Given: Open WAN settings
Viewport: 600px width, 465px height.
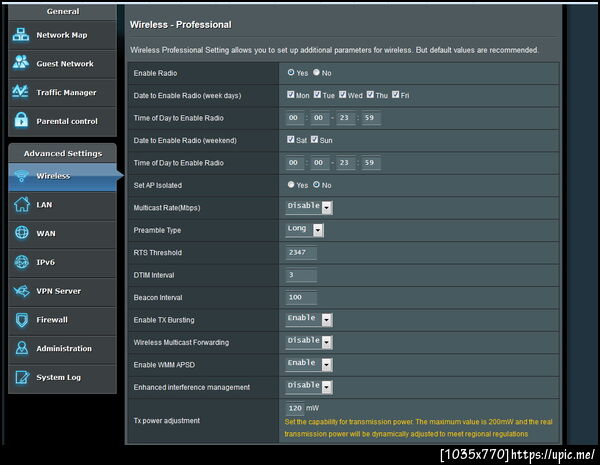Looking at the screenshot, I should coord(62,233).
